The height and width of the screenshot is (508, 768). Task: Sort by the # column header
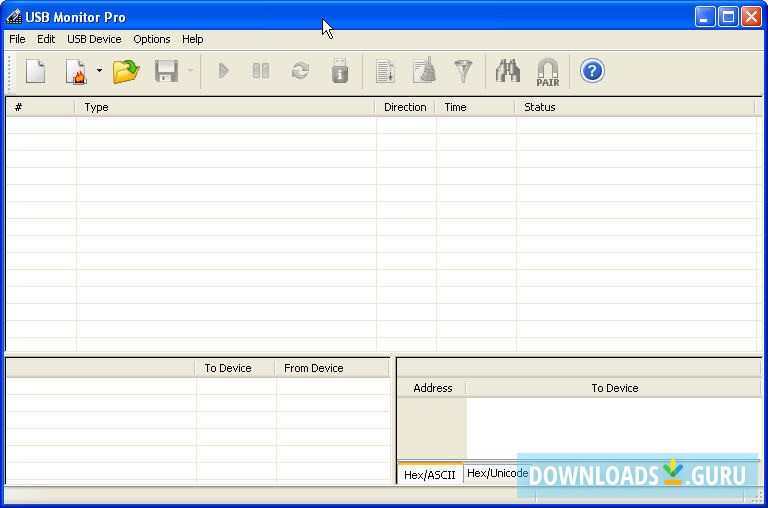point(41,107)
